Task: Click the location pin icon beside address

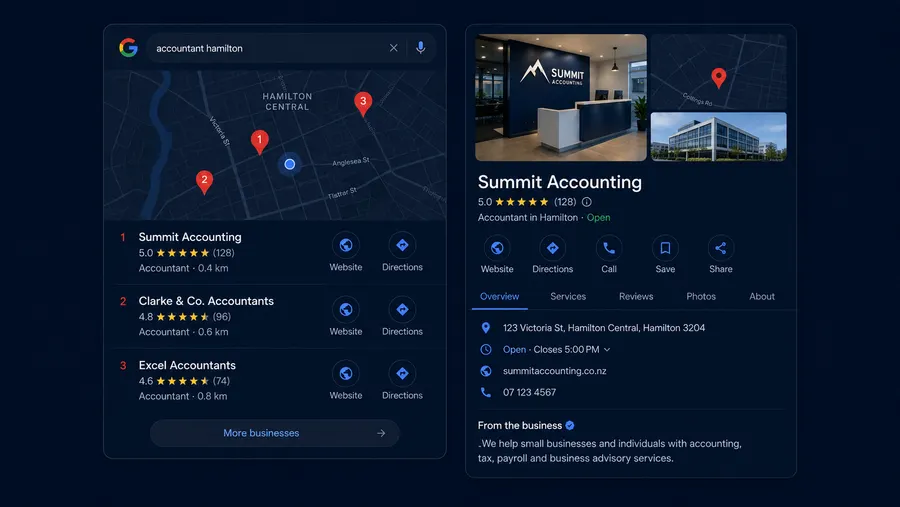Action: pos(486,328)
